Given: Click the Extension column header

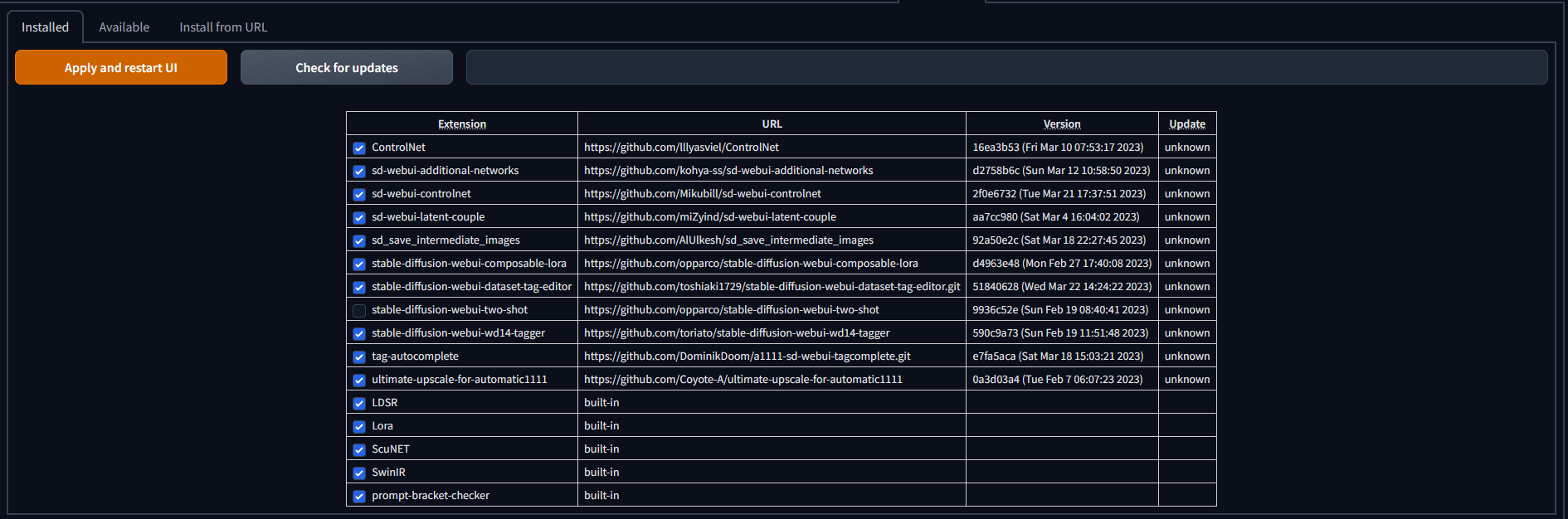Looking at the screenshot, I should tap(462, 124).
